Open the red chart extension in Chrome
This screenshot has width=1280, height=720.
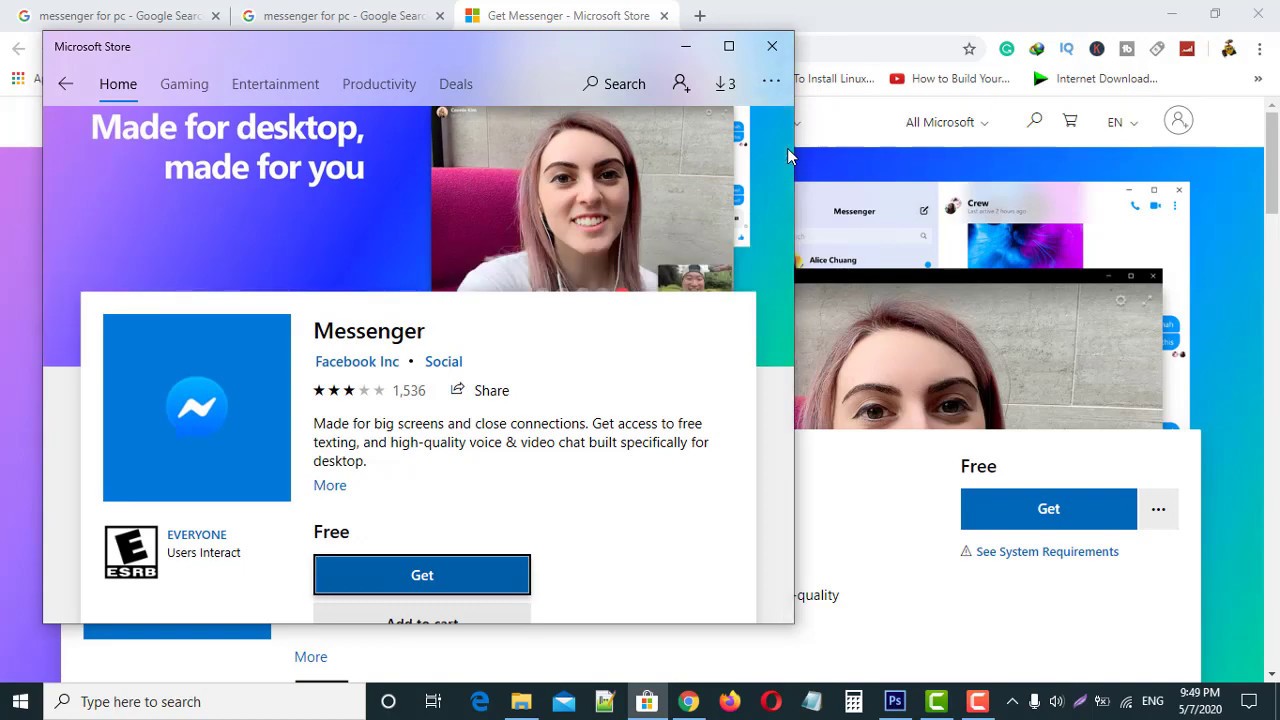coord(1187,48)
